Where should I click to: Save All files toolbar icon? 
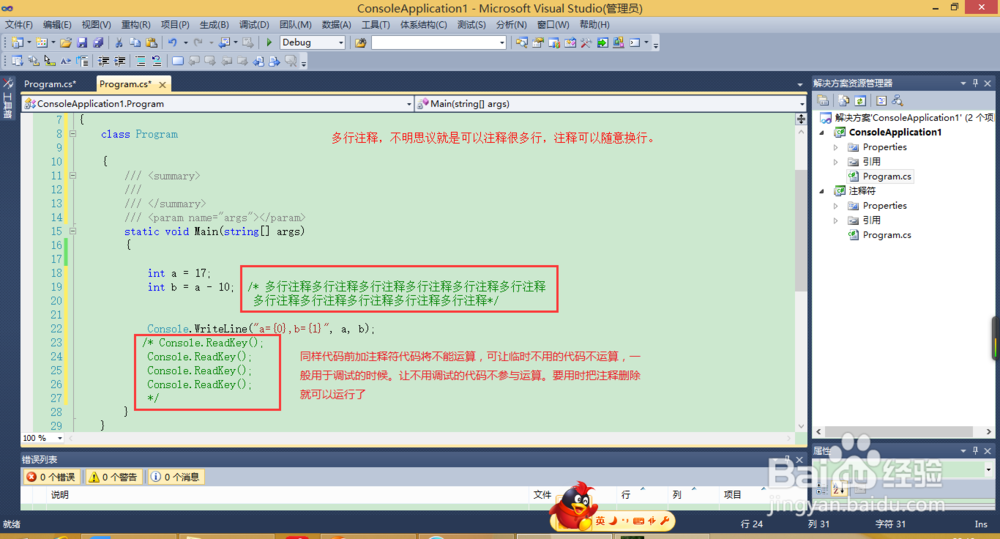click(98, 43)
